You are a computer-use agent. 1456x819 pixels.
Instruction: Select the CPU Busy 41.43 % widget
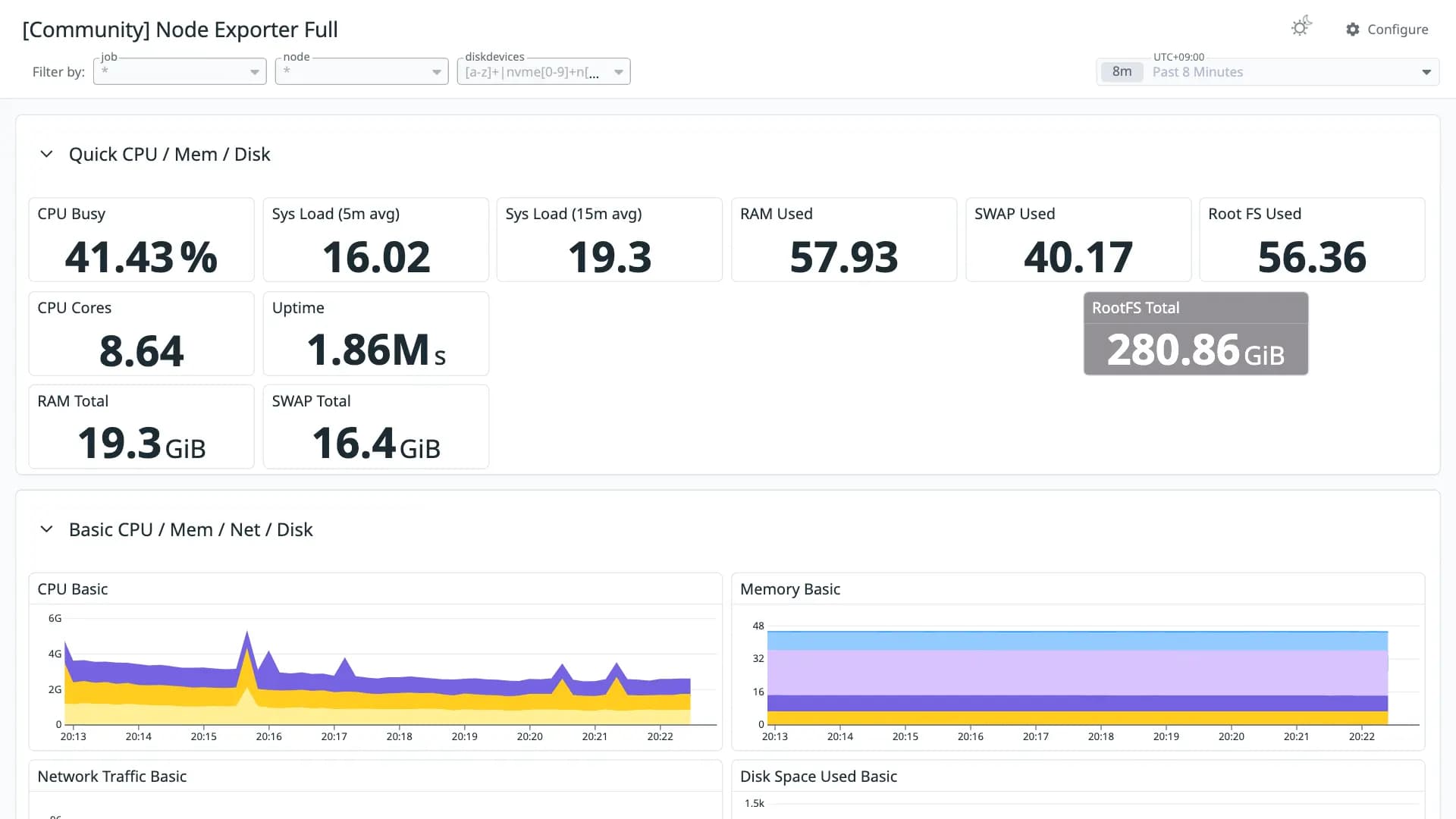[141, 240]
